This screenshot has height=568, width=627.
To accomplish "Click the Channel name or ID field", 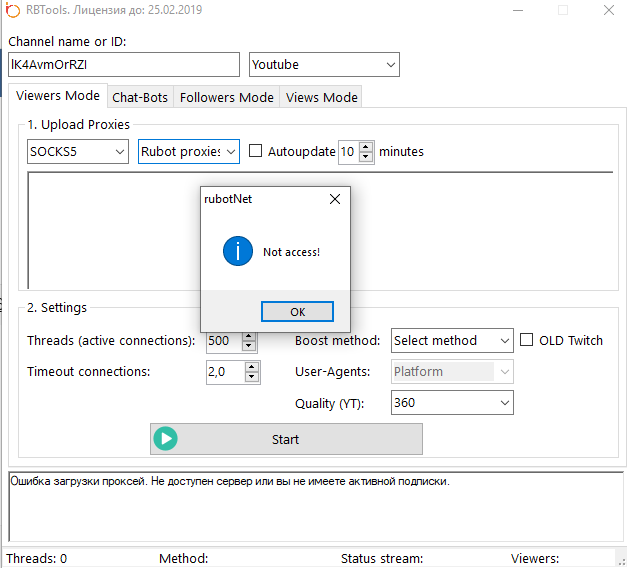I will [x=123, y=65].
